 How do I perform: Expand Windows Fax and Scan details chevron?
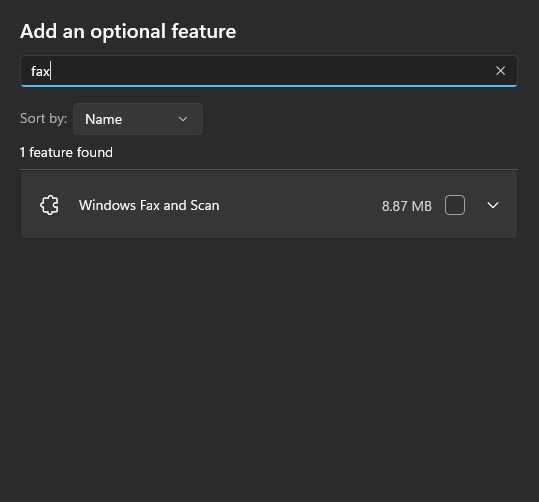(493, 205)
